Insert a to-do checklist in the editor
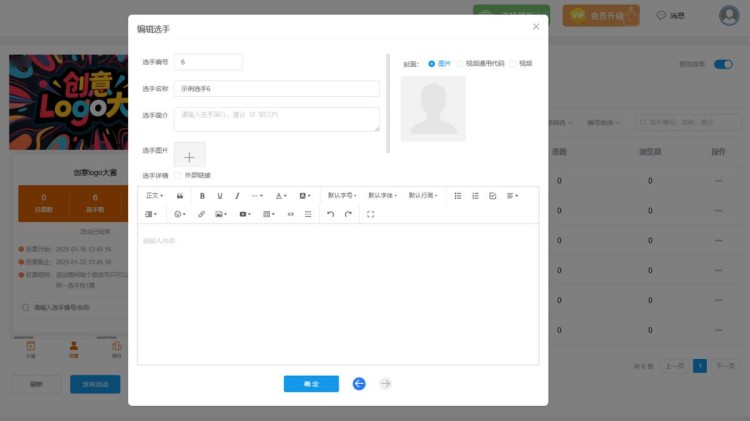 click(x=492, y=196)
